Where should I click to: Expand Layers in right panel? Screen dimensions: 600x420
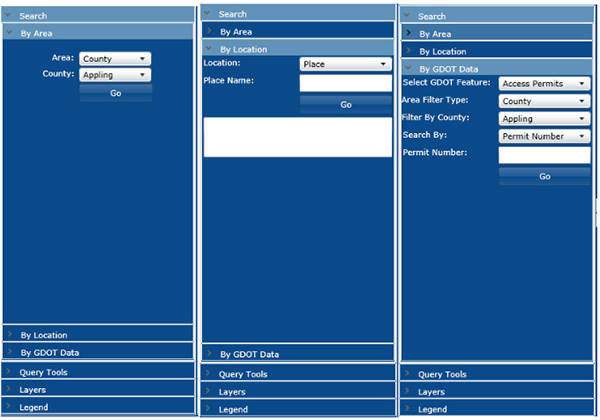coord(497,392)
